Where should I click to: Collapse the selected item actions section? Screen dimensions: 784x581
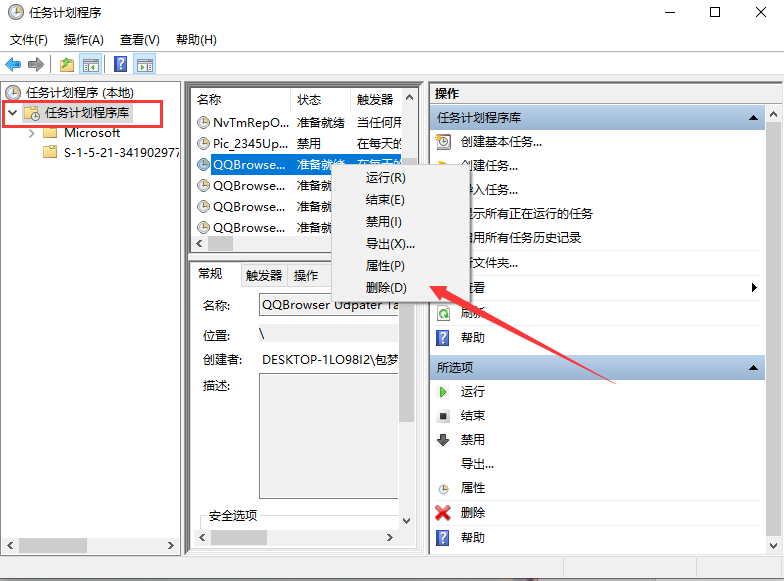point(757,368)
